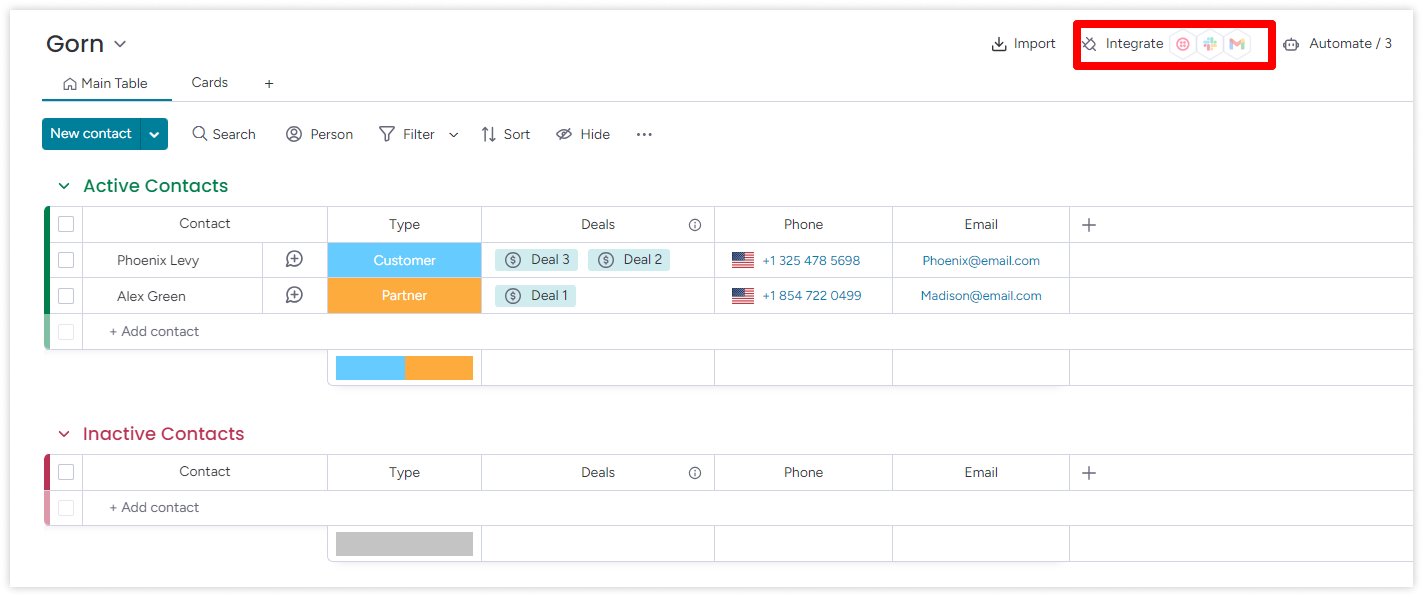
Task: Open the three-dot more options menu
Action: [x=644, y=134]
